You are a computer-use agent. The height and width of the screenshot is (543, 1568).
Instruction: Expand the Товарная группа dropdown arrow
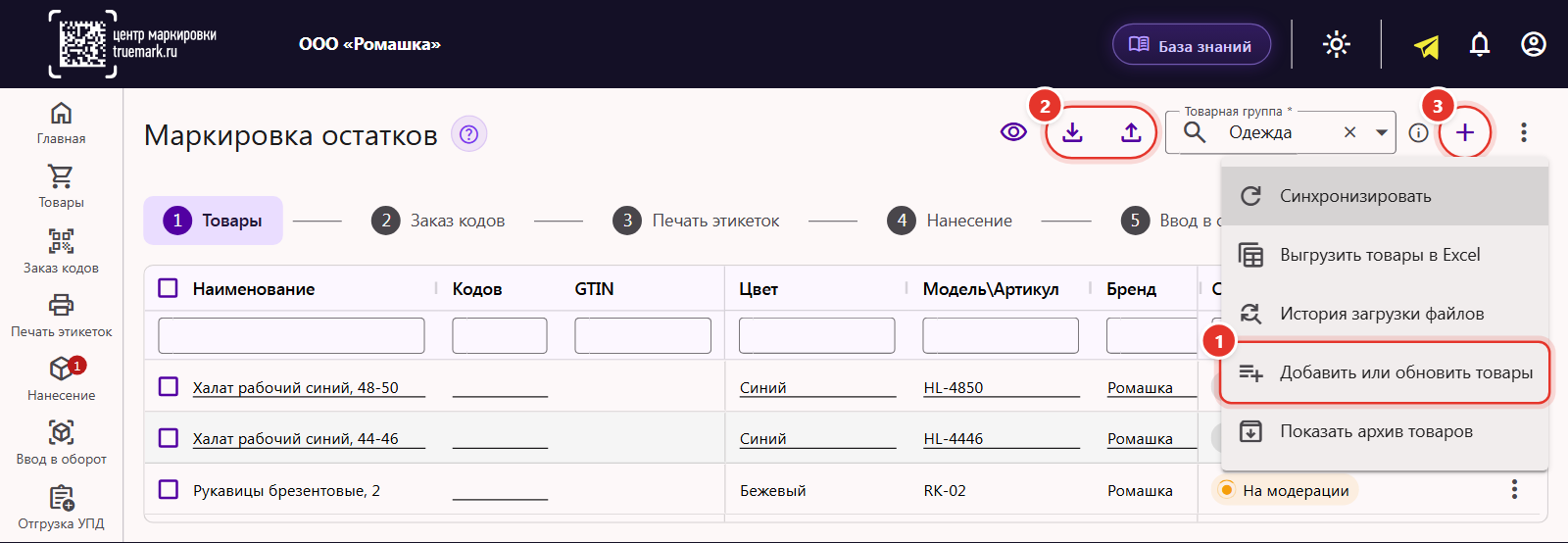[x=1382, y=132]
